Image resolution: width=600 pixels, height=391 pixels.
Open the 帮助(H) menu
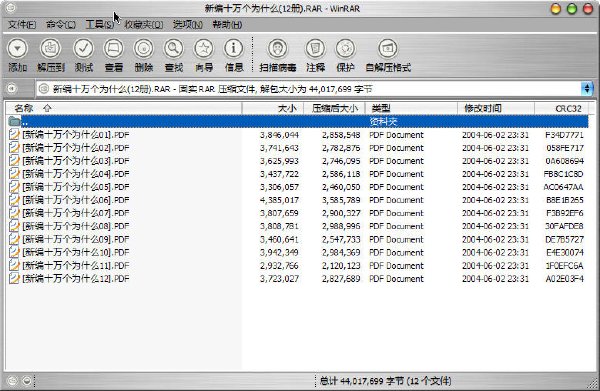(227, 25)
